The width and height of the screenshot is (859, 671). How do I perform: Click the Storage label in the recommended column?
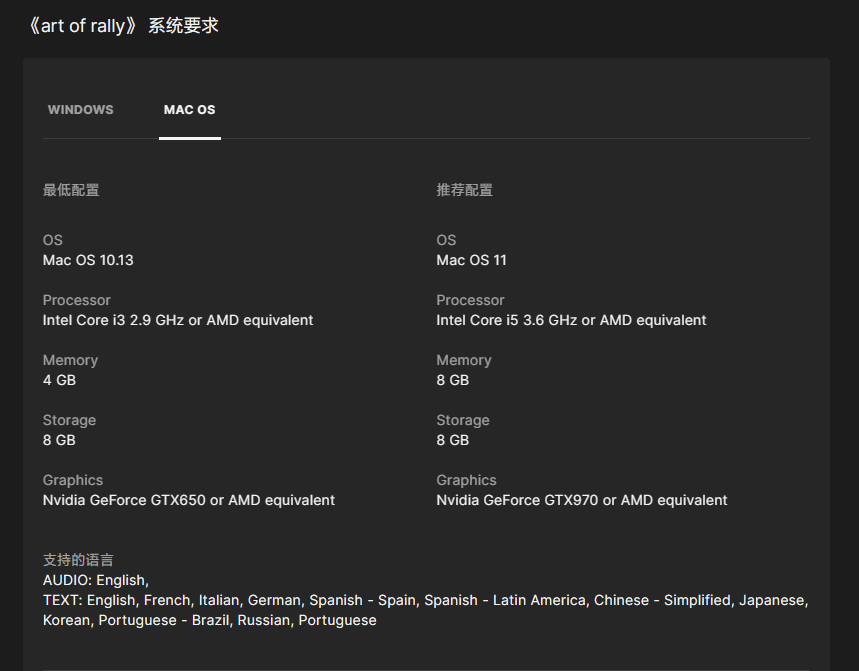pos(463,420)
